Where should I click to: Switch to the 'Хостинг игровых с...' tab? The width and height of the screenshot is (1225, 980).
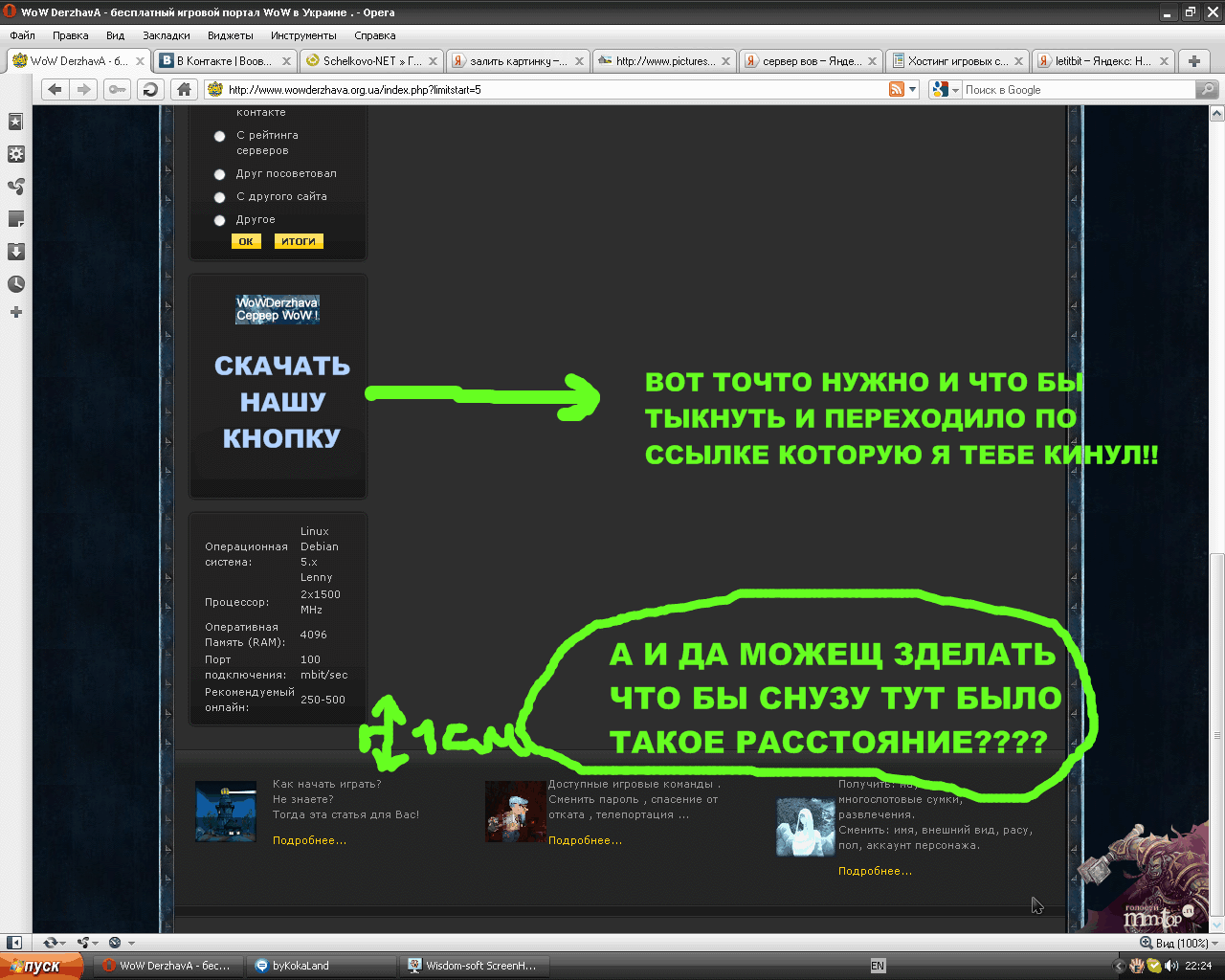tap(956, 60)
